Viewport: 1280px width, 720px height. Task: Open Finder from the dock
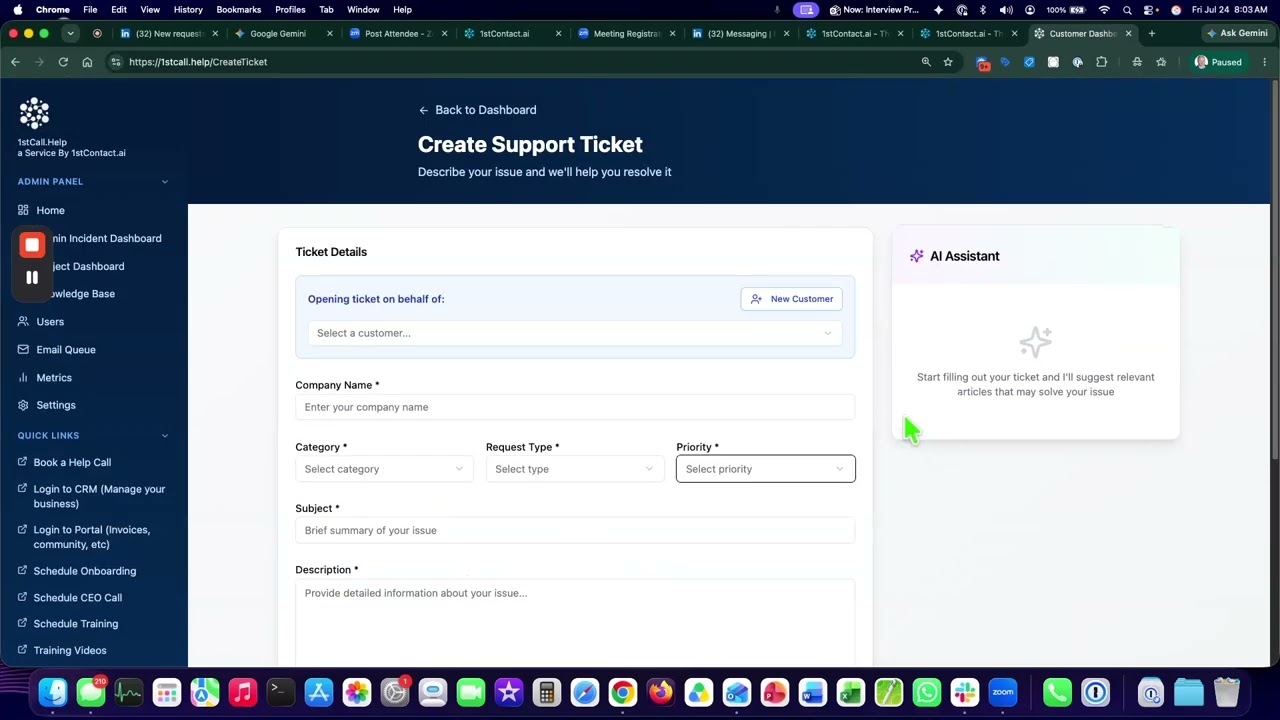[53, 692]
